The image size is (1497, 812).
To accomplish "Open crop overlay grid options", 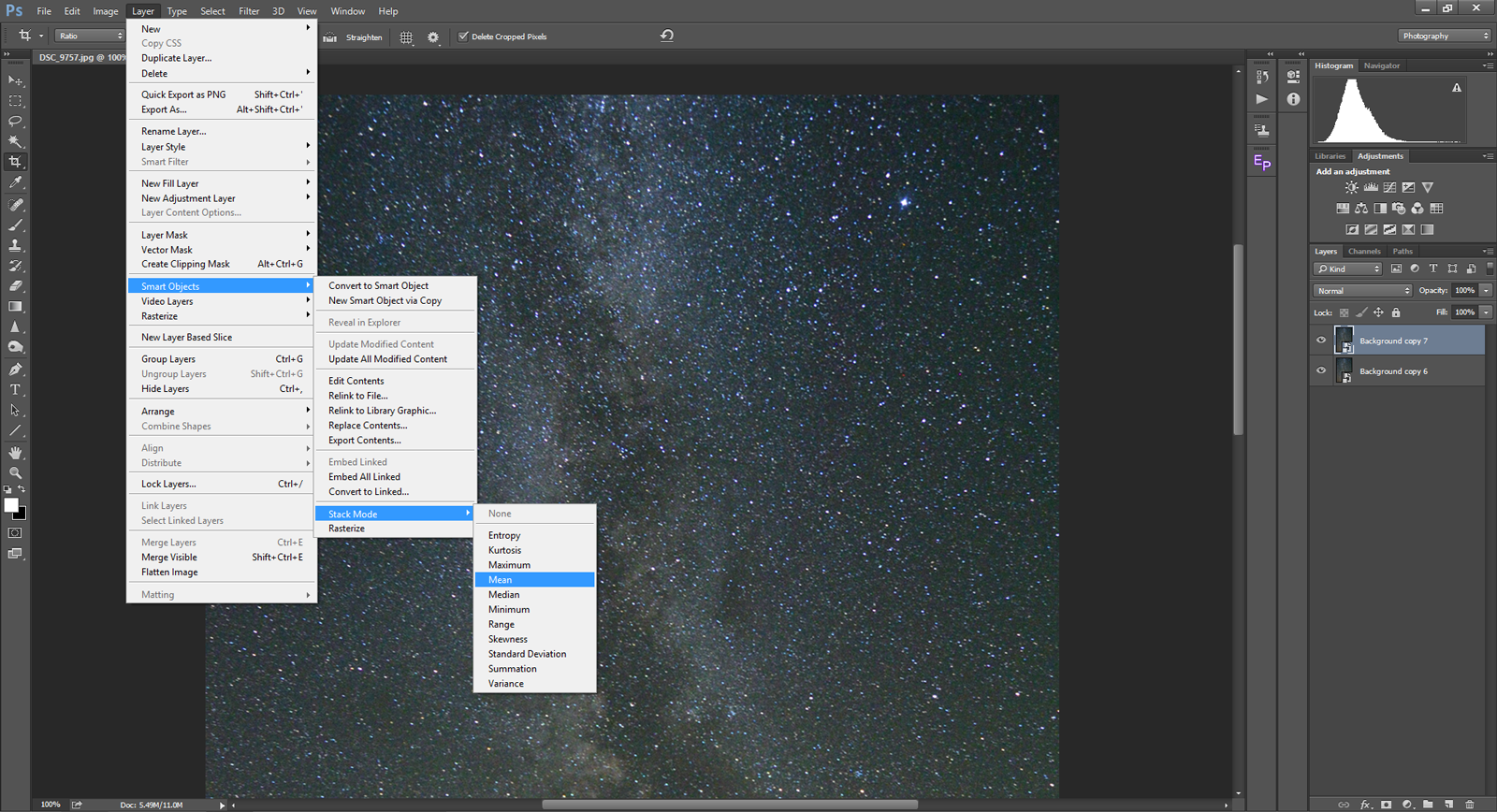I will 406,37.
